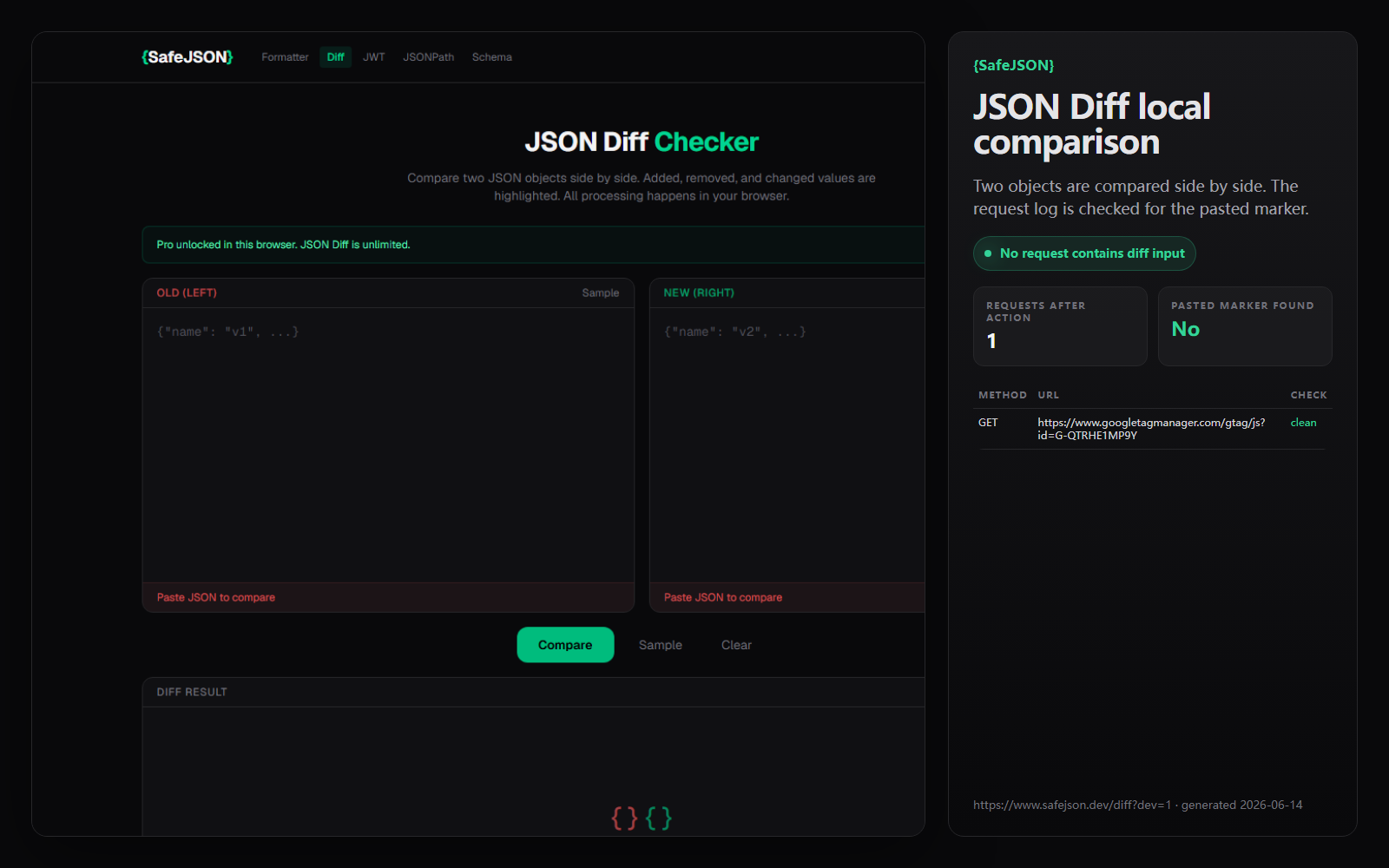Screen dimensions: 1389x868
Task: Click the safejson.dev footer URL text
Action: [1072, 806]
